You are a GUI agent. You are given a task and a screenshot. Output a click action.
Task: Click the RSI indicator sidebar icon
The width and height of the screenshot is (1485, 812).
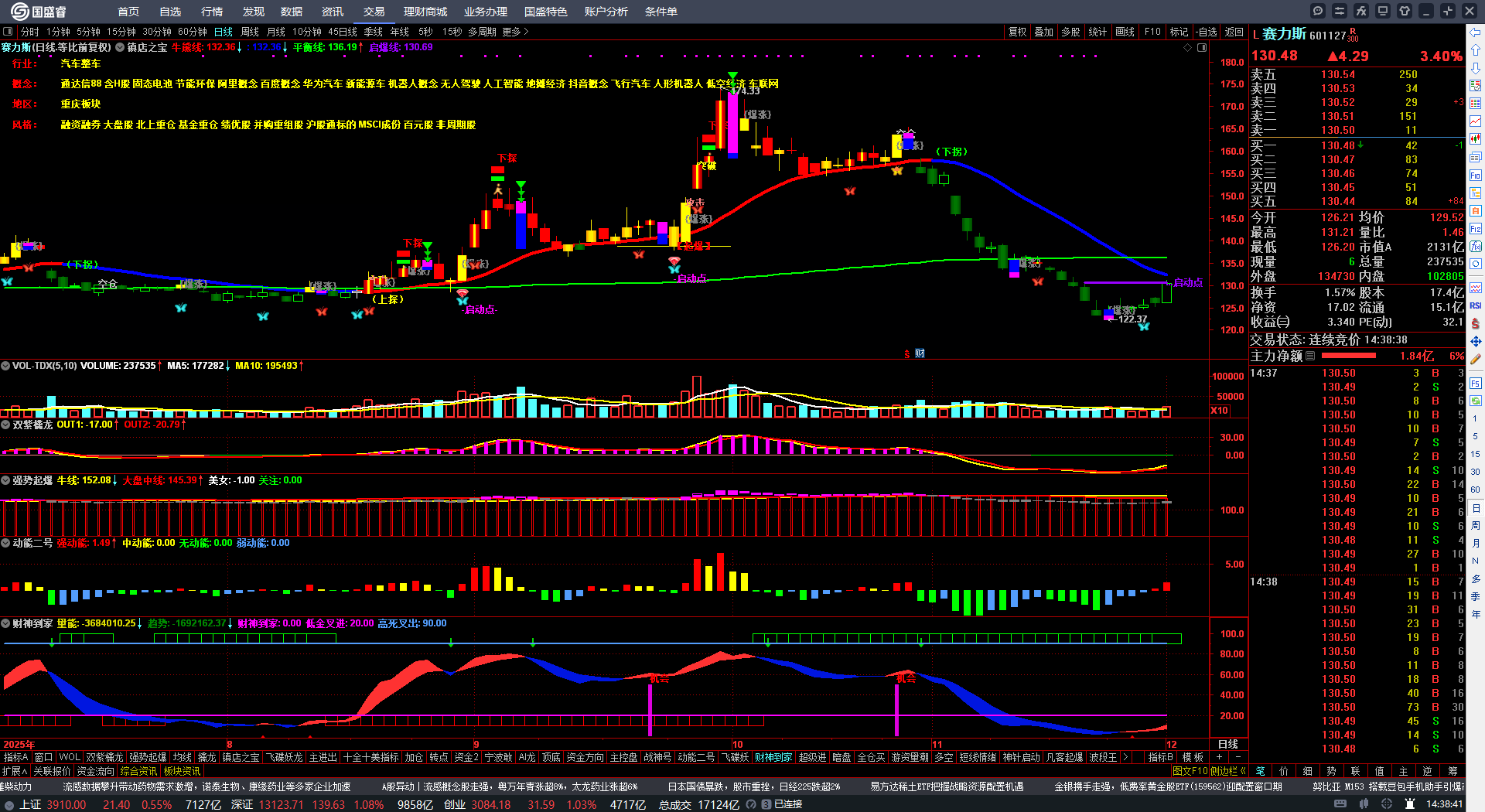coord(1476,305)
